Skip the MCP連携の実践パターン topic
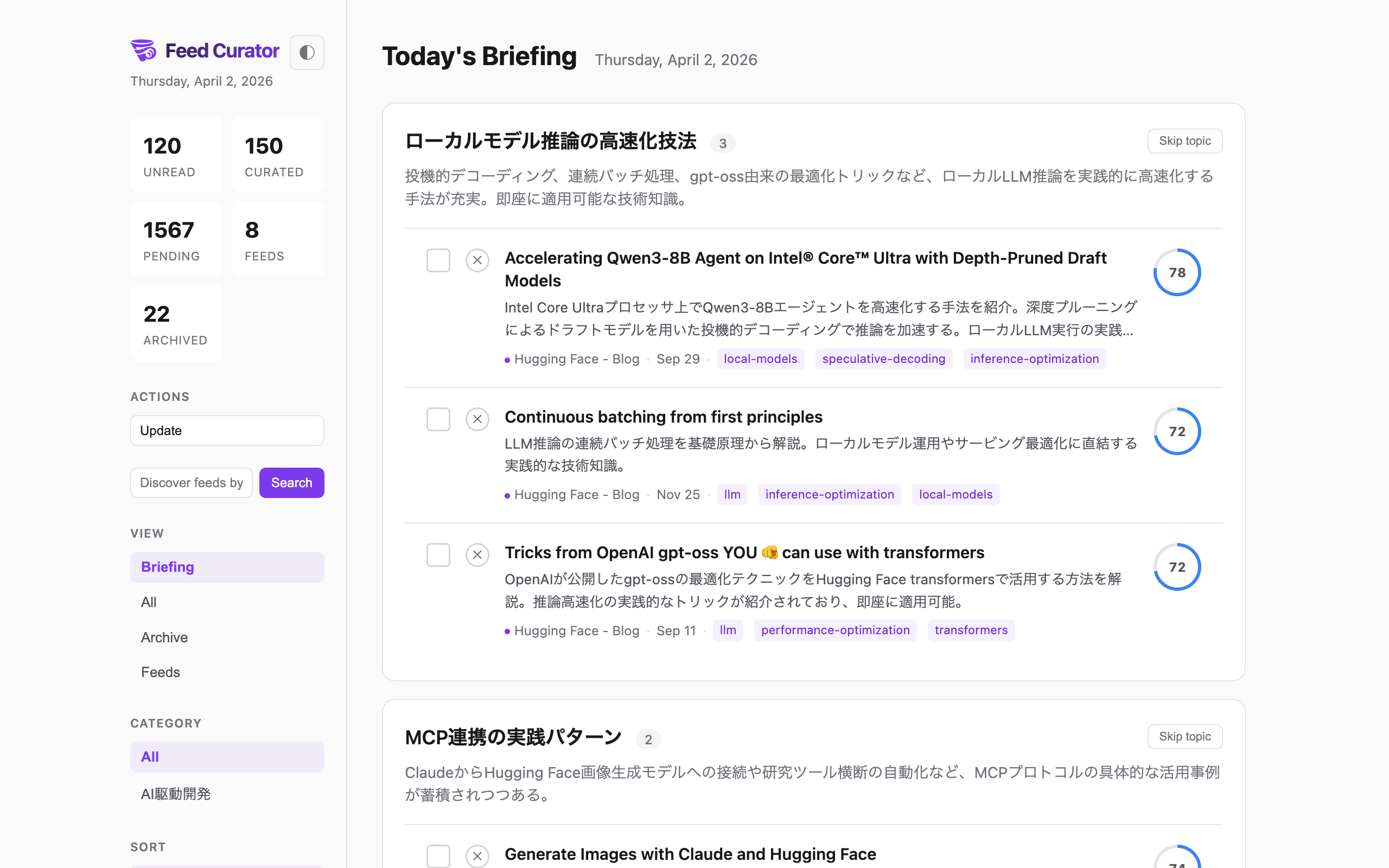Image resolution: width=1389 pixels, height=868 pixels. click(x=1184, y=736)
